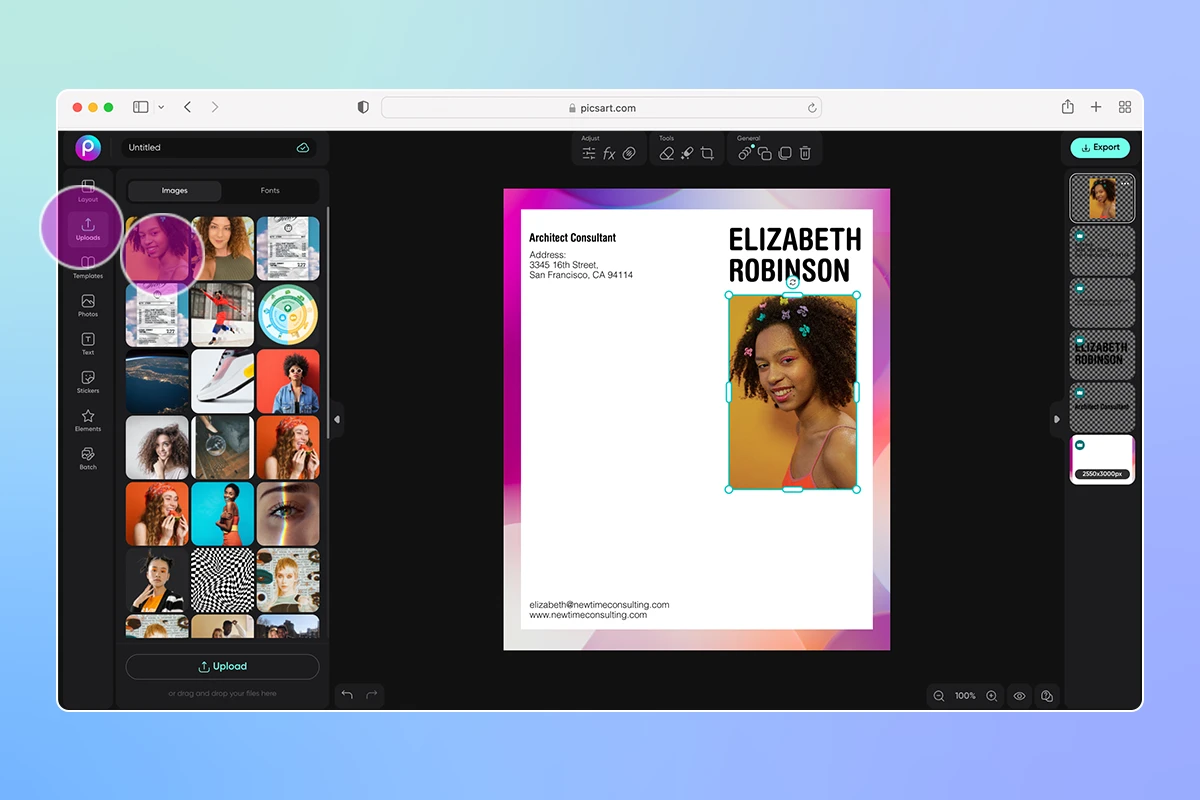Delete the selected layer with trash icon
The image size is (1200, 800).
point(805,152)
